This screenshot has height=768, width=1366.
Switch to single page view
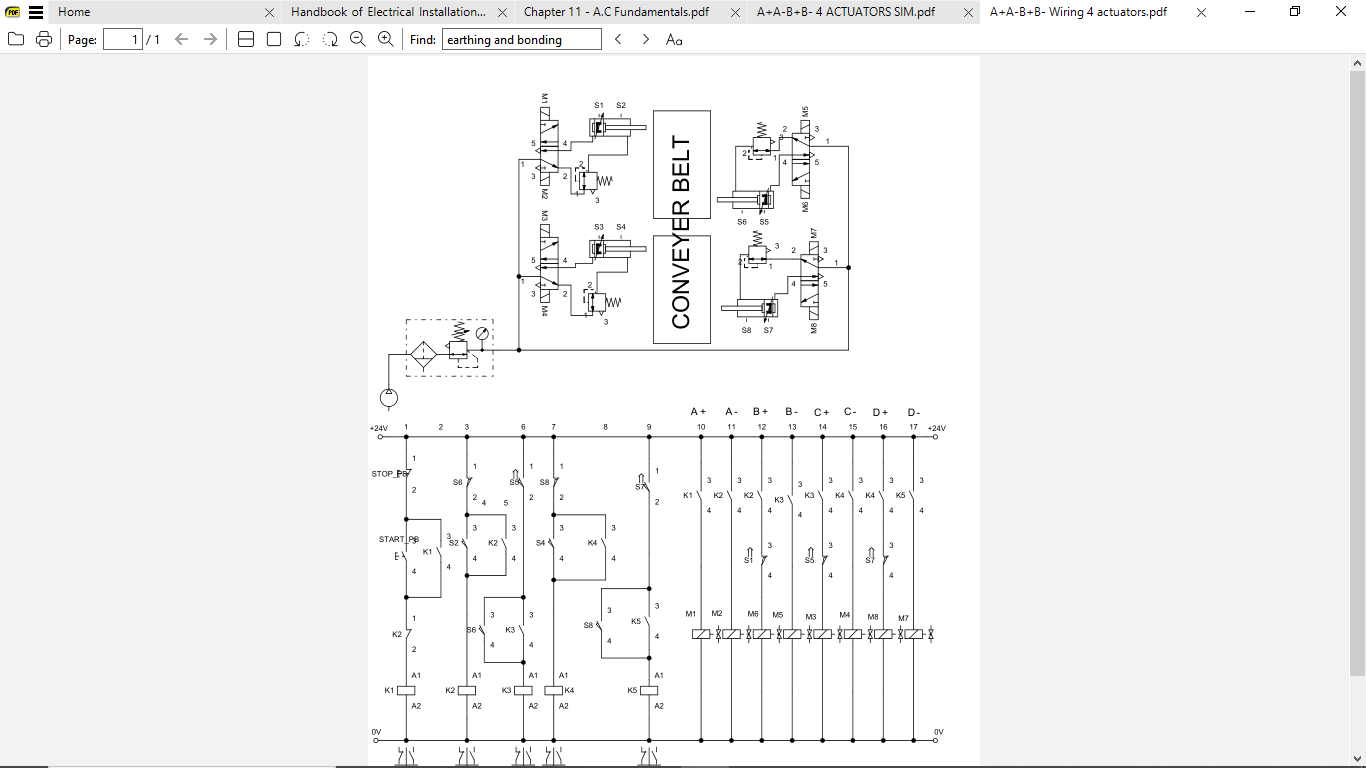[x=274, y=39]
